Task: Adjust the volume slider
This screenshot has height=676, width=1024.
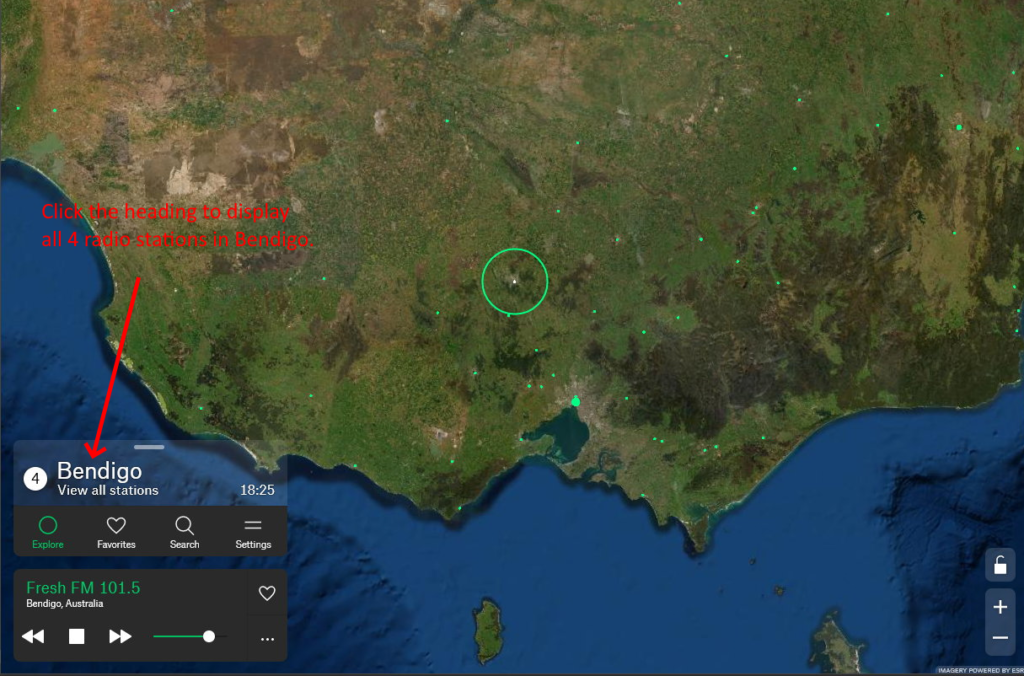Action: pyautogui.click(x=190, y=636)
